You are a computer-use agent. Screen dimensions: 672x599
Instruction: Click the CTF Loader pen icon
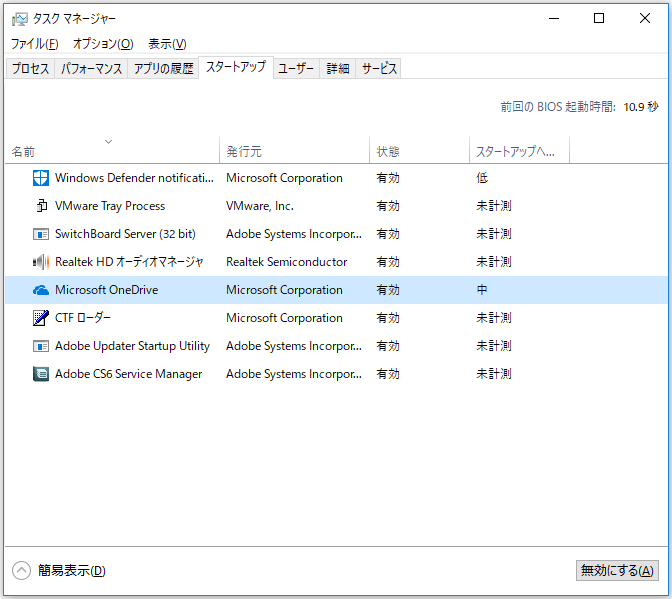[41, 318]
